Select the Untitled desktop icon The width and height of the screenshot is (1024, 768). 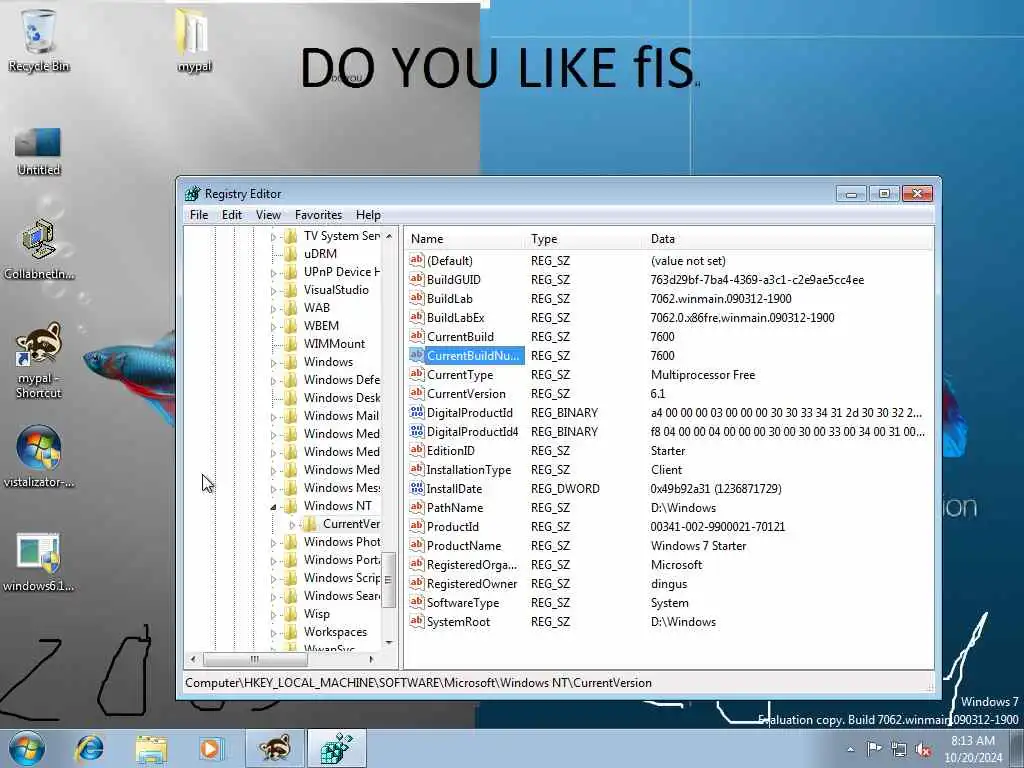click(x=39, y=152)
